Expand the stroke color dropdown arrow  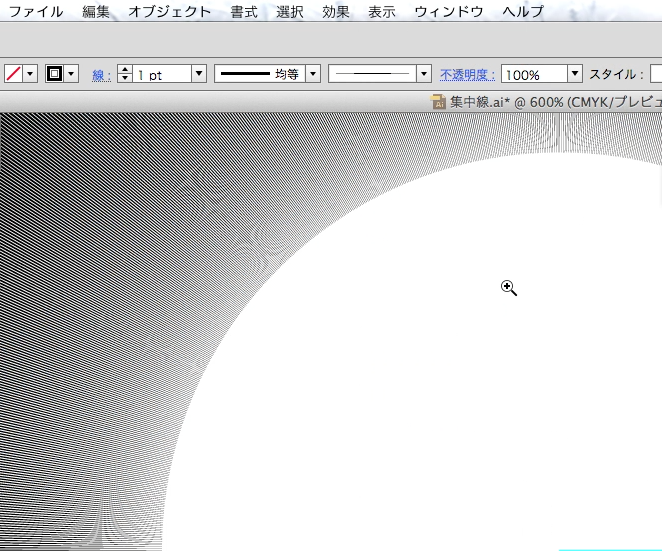[x=71, y=74]
